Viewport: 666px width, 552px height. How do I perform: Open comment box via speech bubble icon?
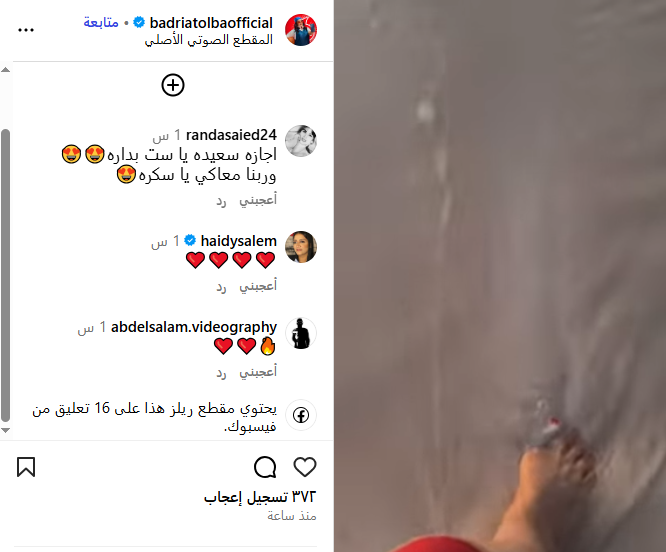click(265, 467)
